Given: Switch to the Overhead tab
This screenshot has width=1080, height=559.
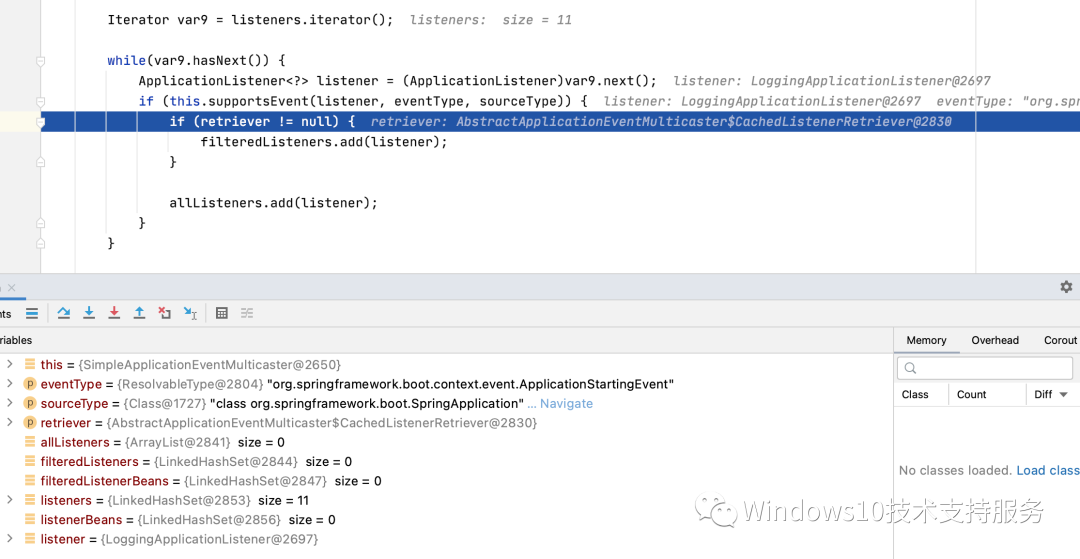Looking at the screenshot, I should tap(995, 340).
